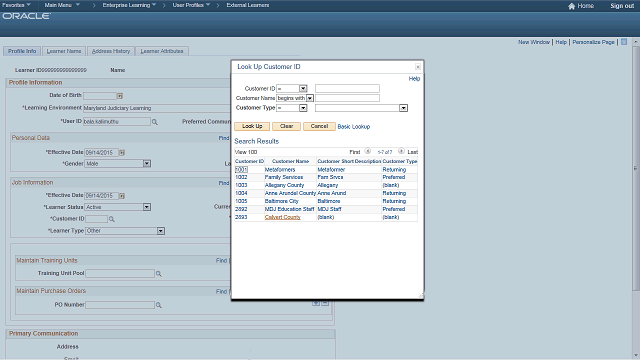Click the Cancel button
This screenshot has width=640, height=360.
coord(319,127)
